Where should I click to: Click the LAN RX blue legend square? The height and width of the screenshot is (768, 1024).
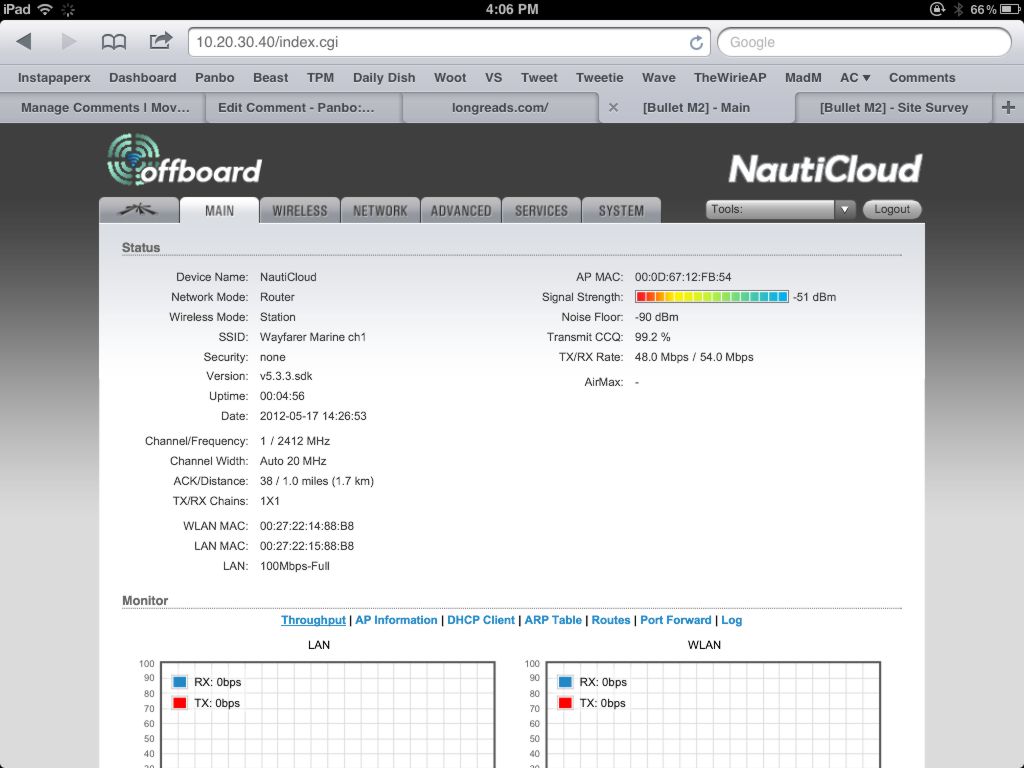pos(180,682)
